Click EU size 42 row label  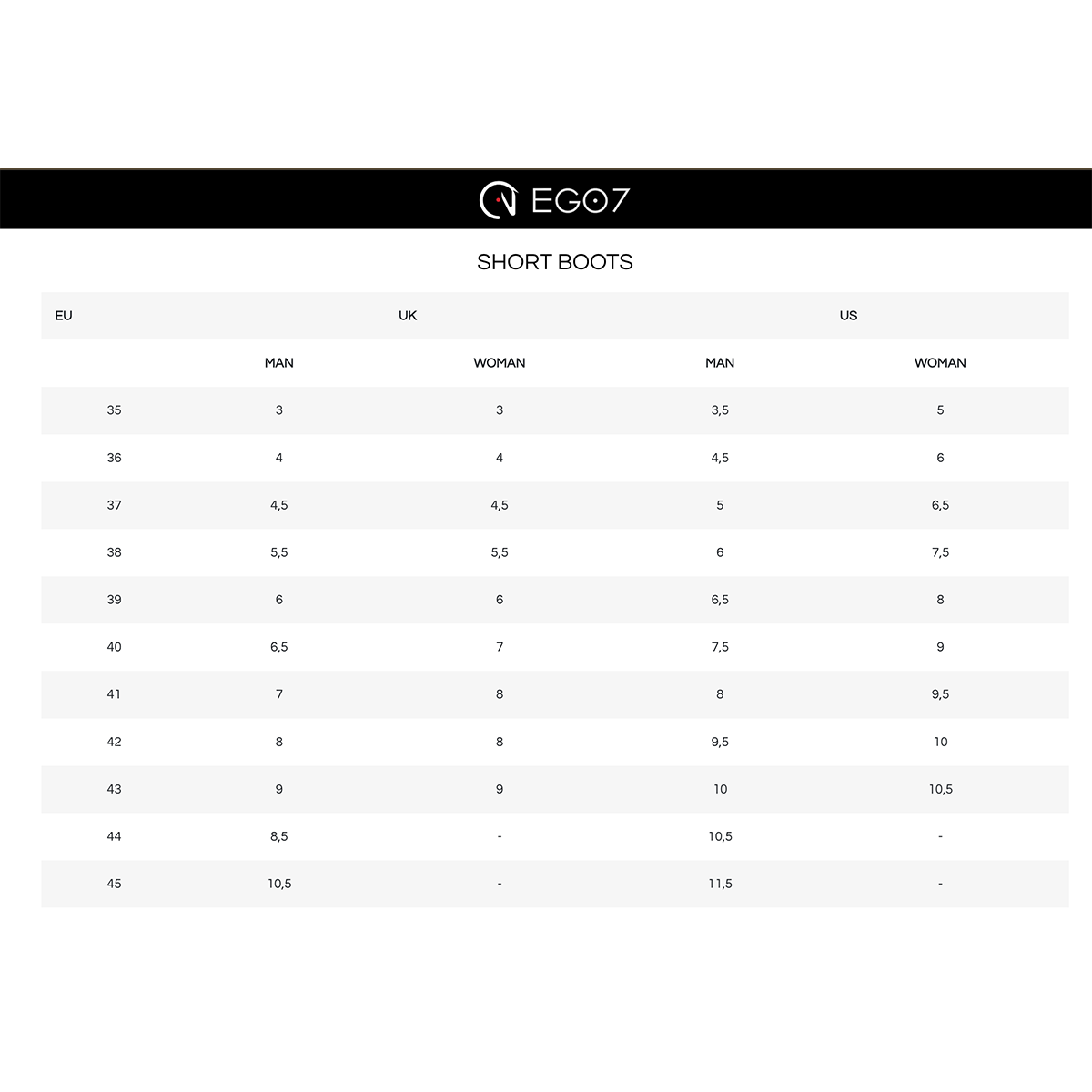(x=114, y=742)
